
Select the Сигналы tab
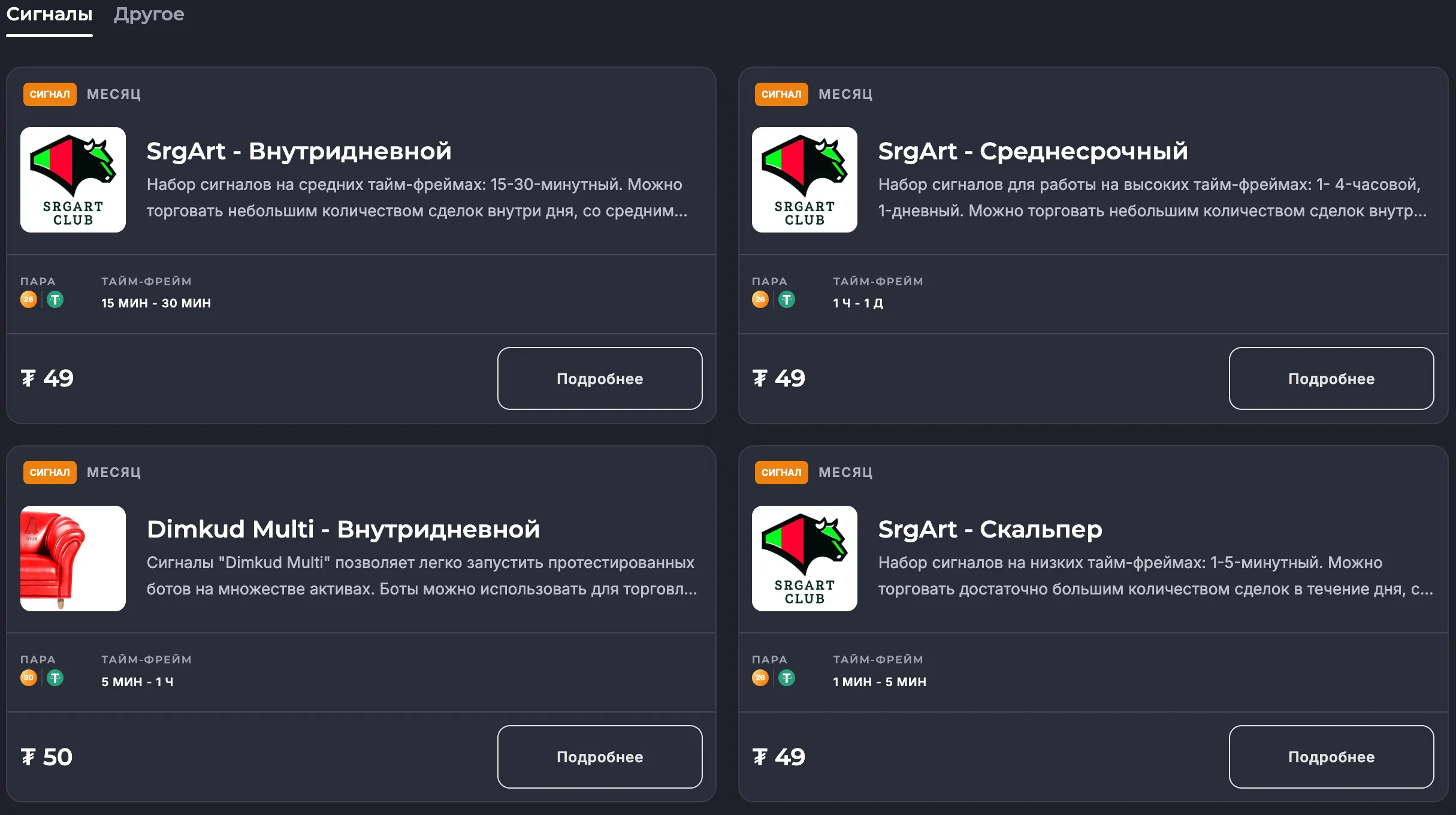pyautogui.click(x=49, y=15)
